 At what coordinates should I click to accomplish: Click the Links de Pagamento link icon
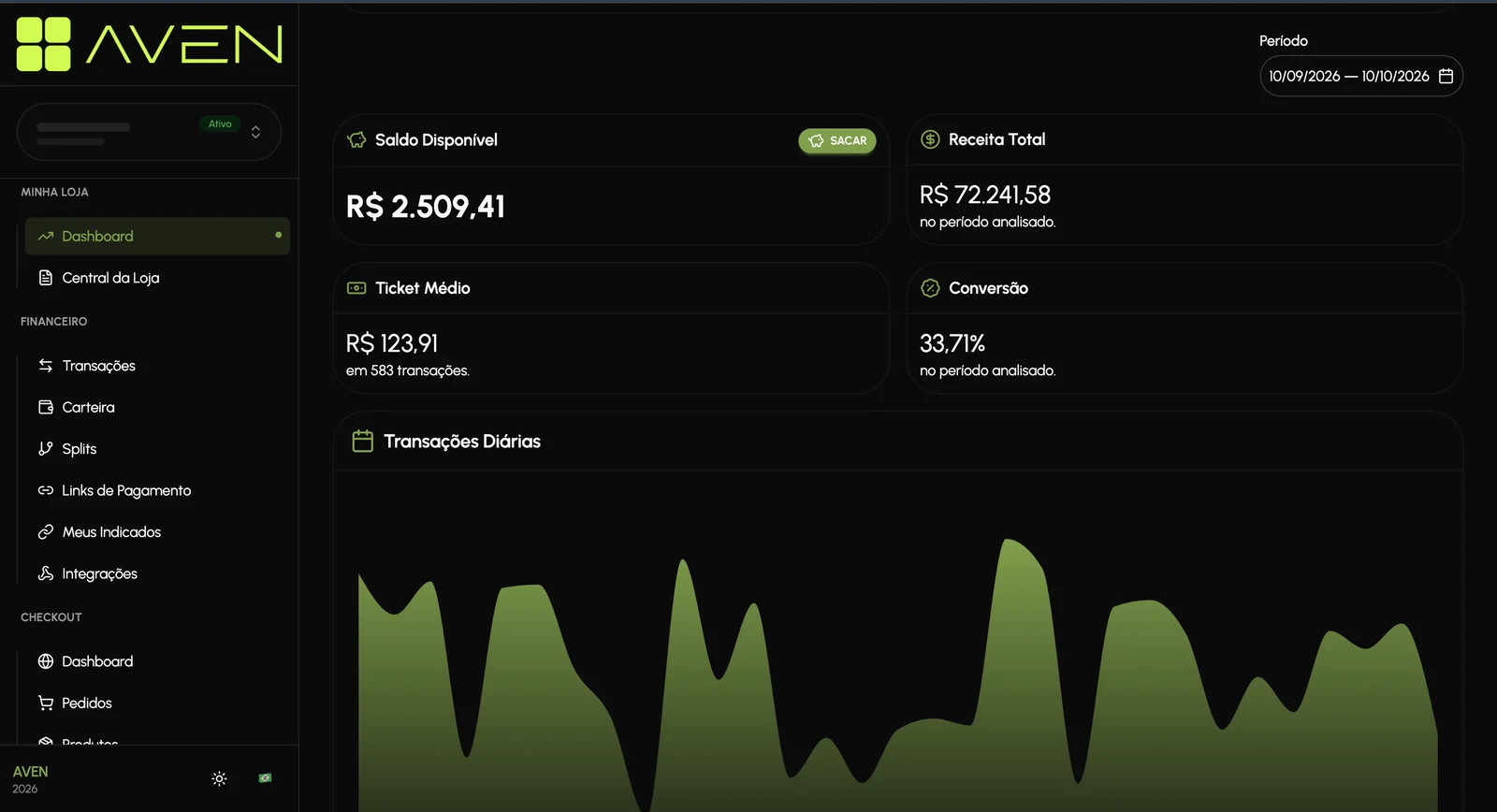(46, 490)
